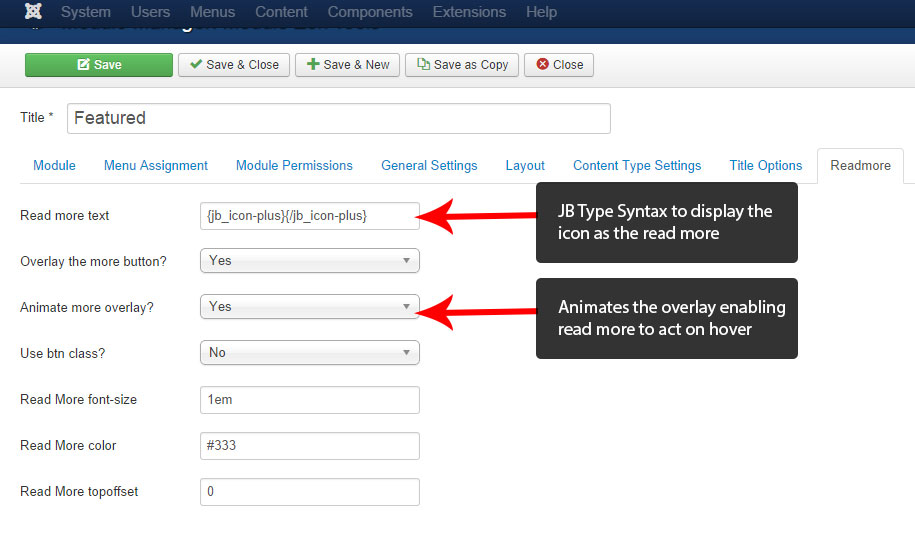Focus the Title input field
Screen dimensions: 915x543
339,118
